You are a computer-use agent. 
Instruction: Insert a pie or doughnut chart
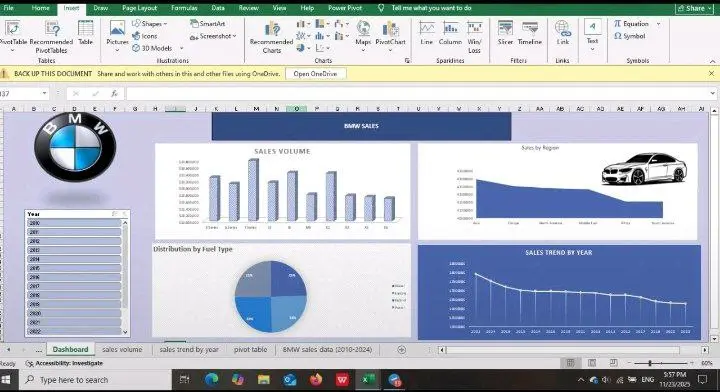[303, 48]
